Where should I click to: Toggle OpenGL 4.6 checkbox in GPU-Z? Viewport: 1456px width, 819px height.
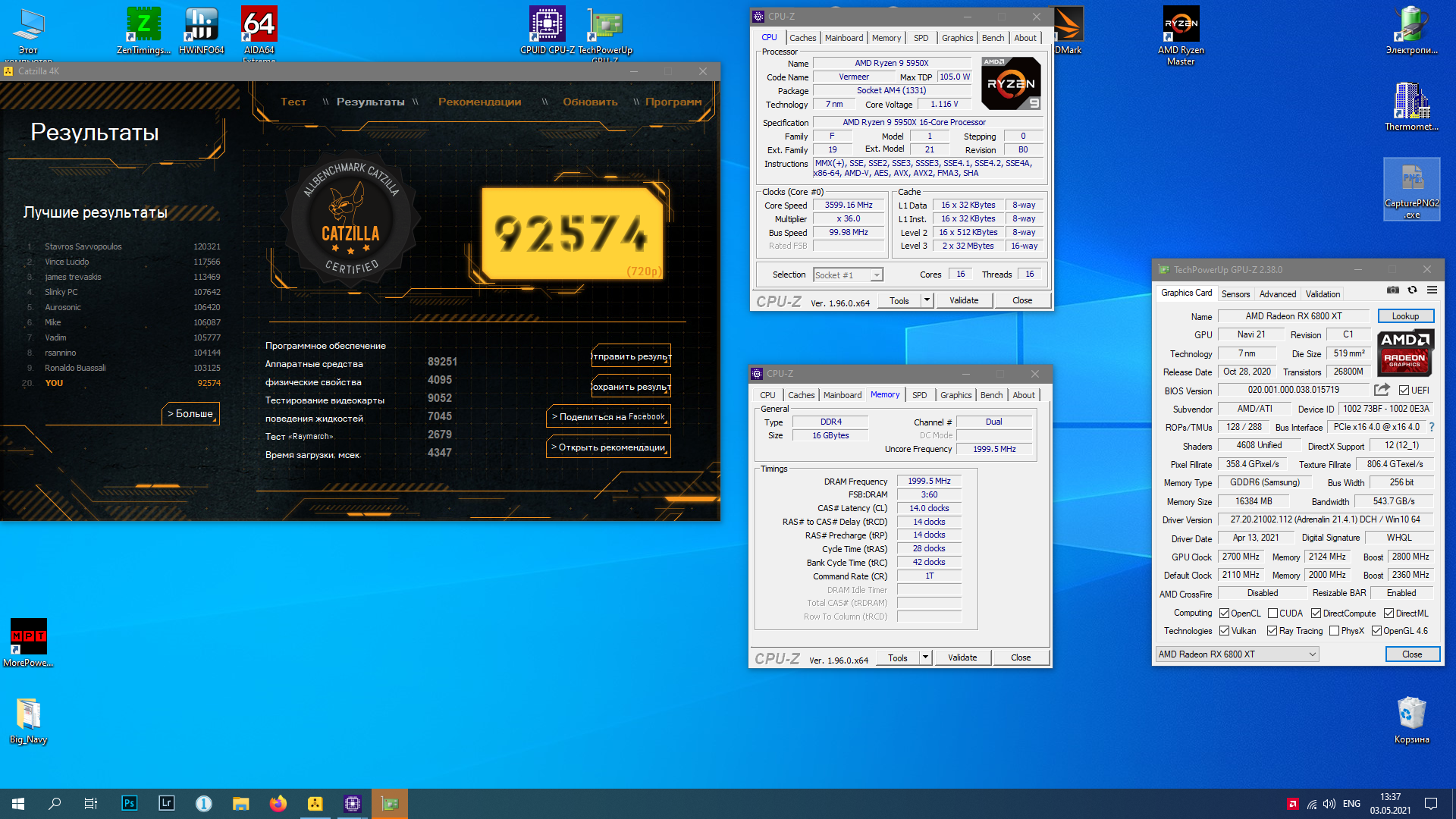point(1376,631)
